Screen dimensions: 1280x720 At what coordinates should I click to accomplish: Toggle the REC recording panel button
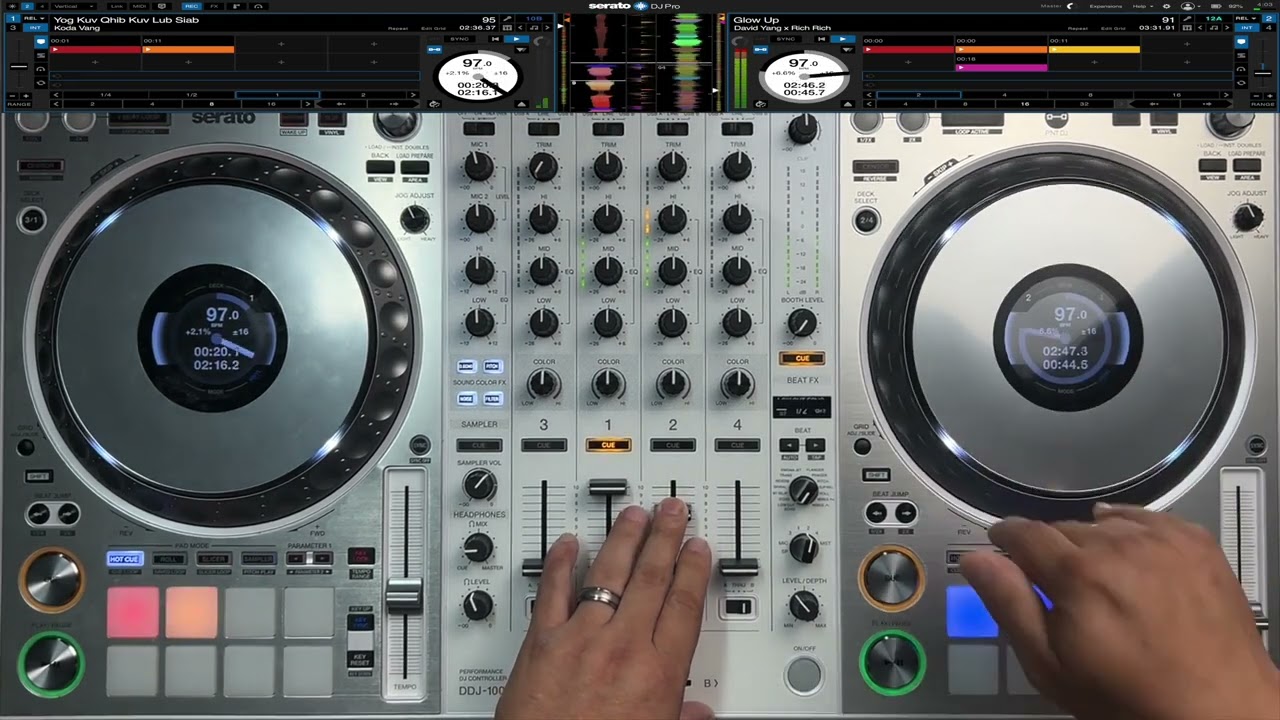pyautogui.click(x=190, y=6)
